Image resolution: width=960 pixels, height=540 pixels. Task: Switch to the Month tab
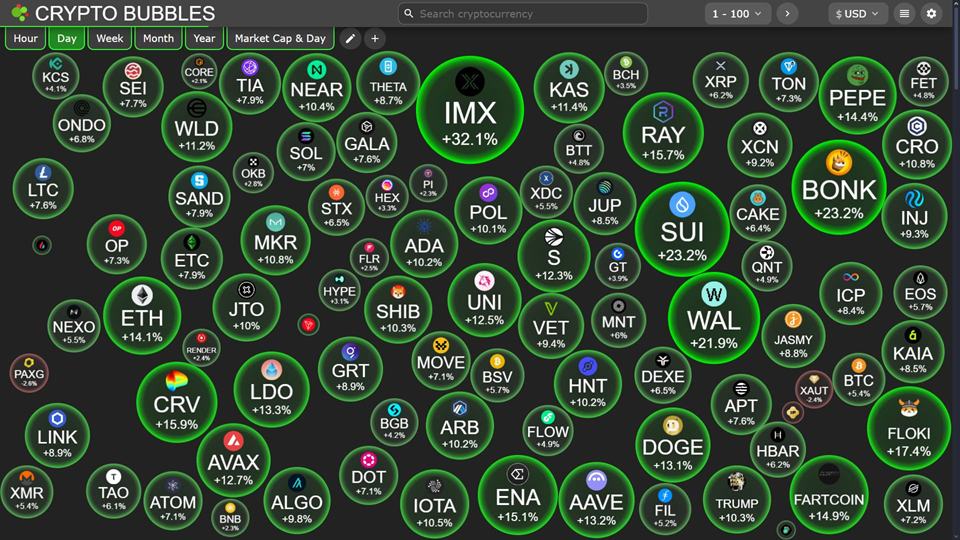click(x=159, y=39)
